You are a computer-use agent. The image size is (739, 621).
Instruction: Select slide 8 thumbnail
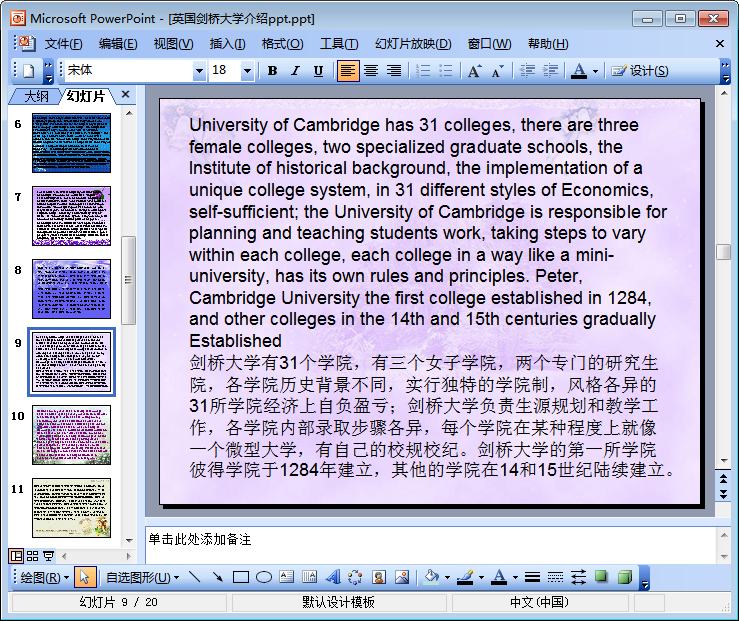pyautogui.click(x=72, y=289)
